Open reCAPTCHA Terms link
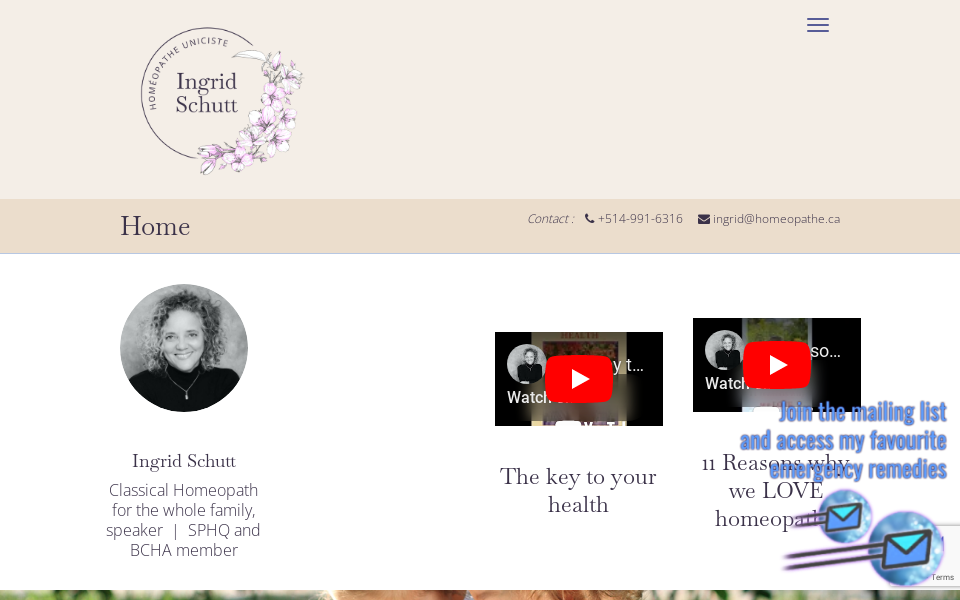 pyautogui.click(x=942, y=577)
